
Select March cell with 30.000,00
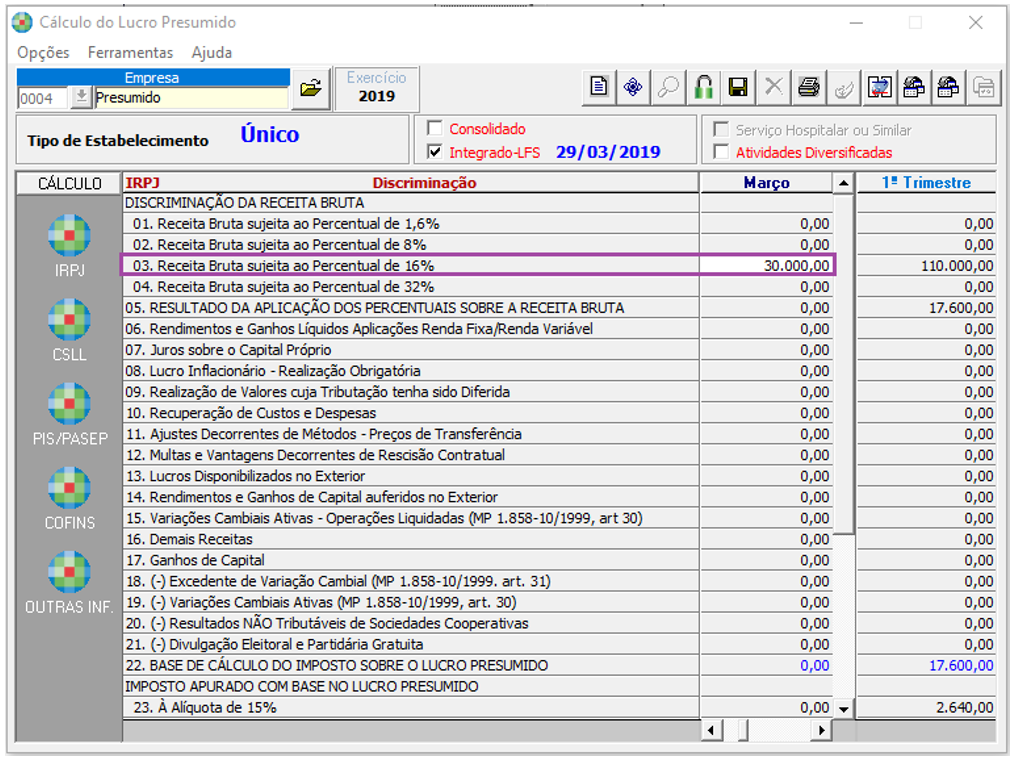point(766,265)
